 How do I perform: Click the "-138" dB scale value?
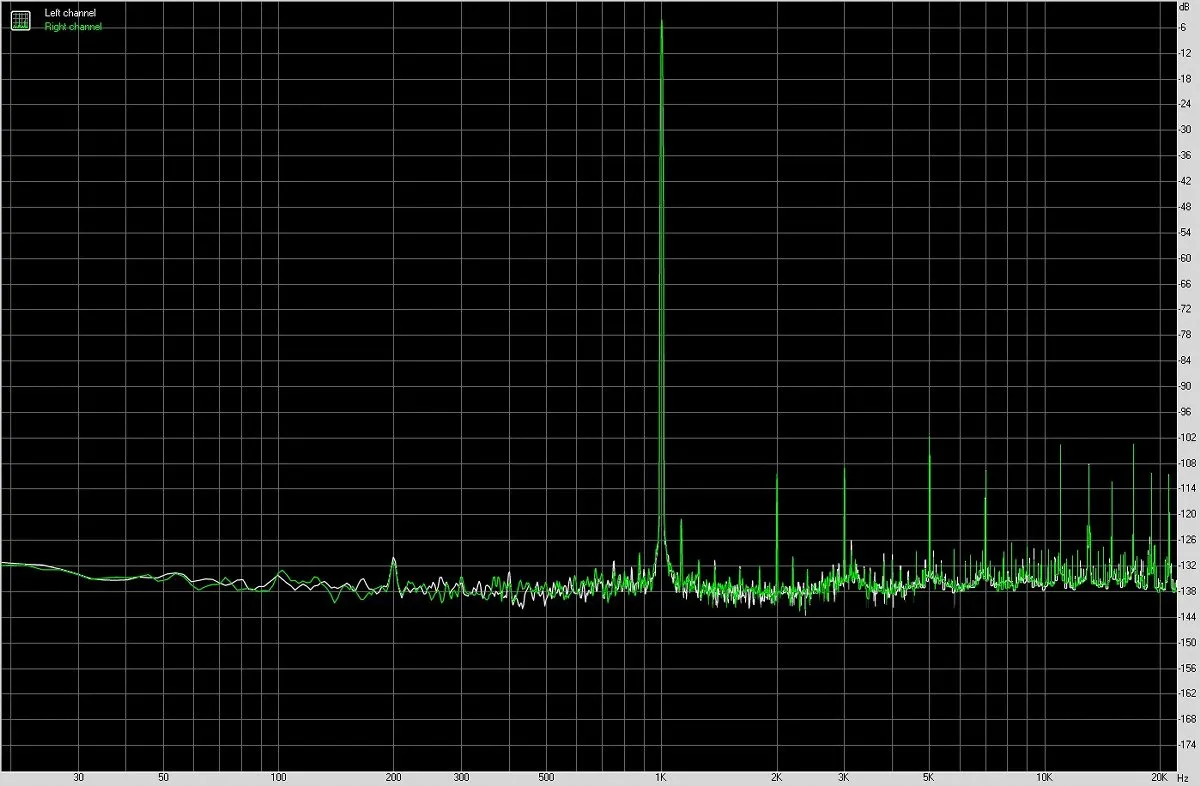(1188, 591)
